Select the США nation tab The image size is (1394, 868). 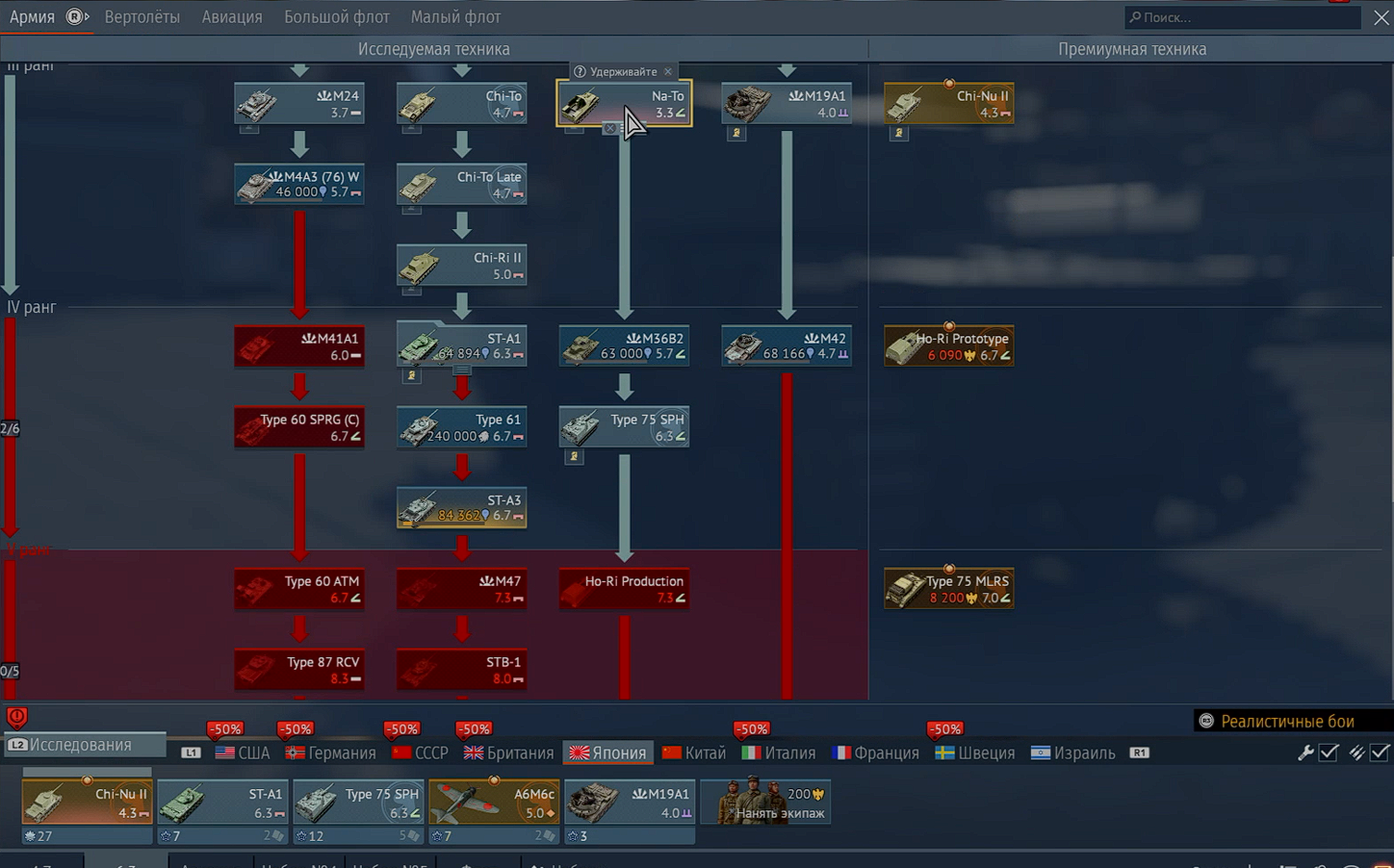click(x=243, y=753)
